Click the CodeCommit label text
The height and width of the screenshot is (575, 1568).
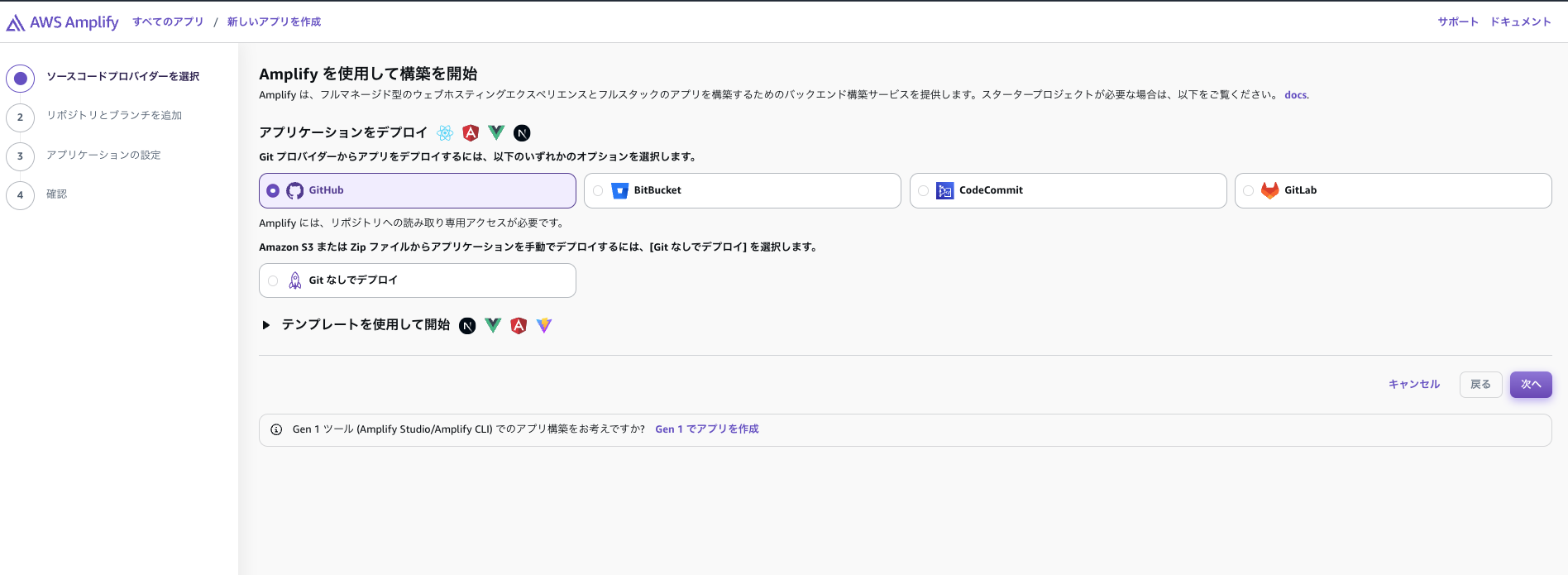point(991,190)
